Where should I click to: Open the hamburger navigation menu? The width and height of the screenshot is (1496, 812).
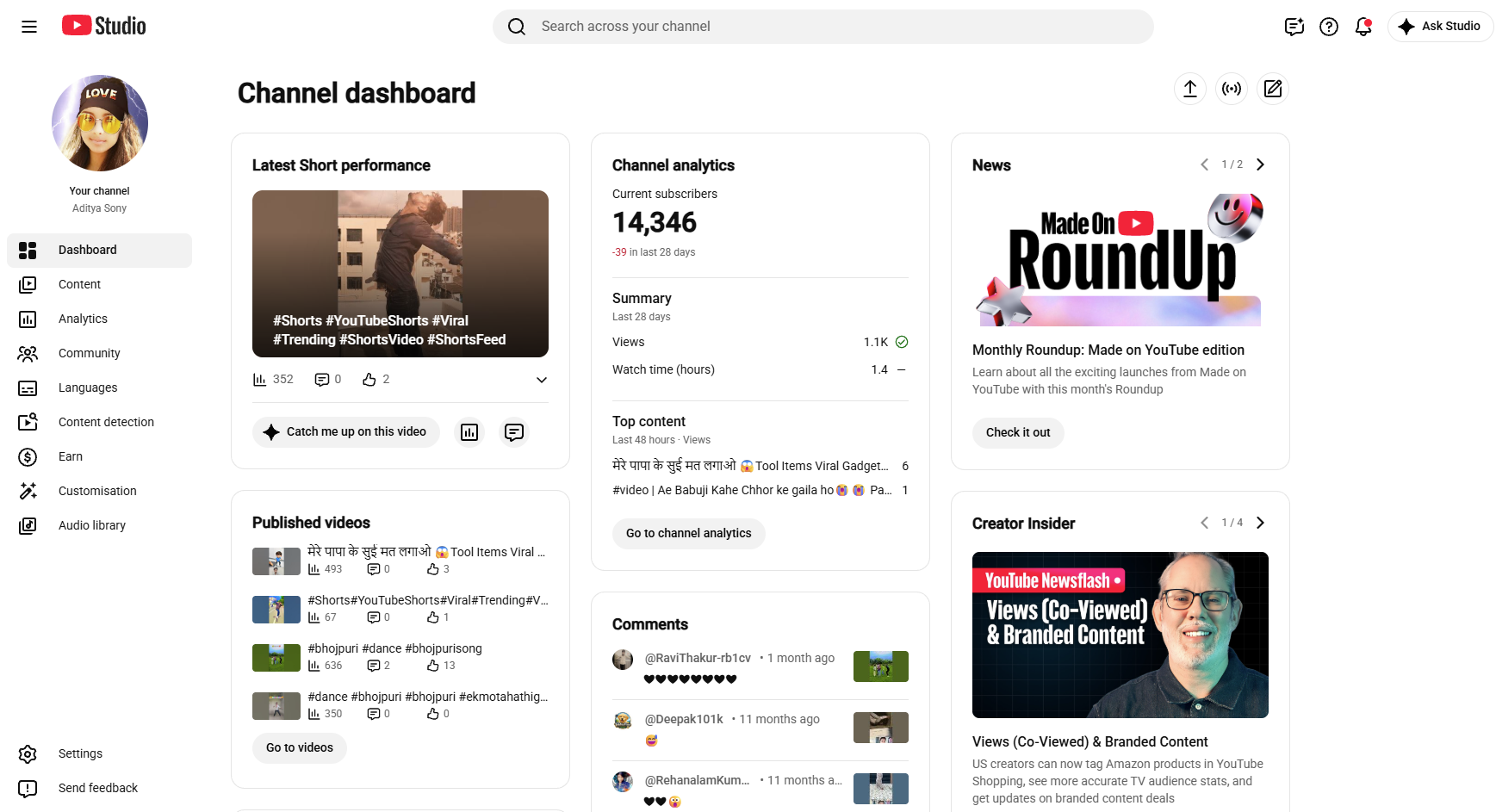point(29,27)
